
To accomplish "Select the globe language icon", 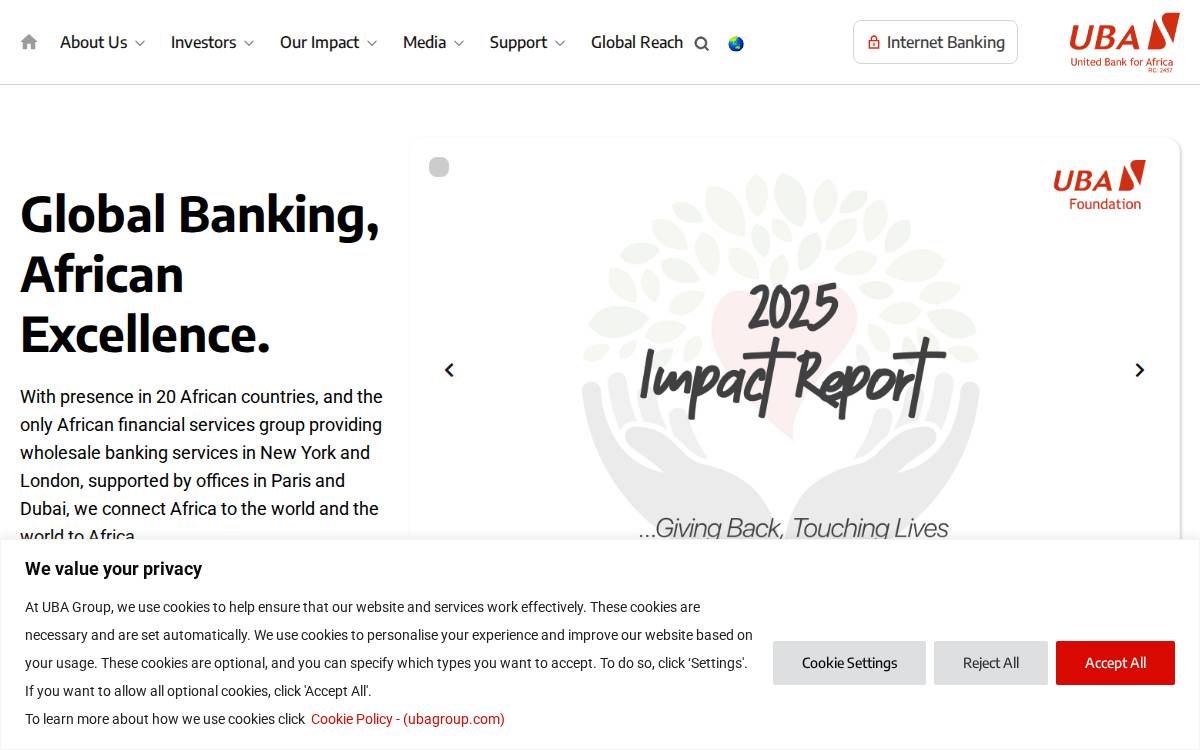I will [x=736, y=43].
